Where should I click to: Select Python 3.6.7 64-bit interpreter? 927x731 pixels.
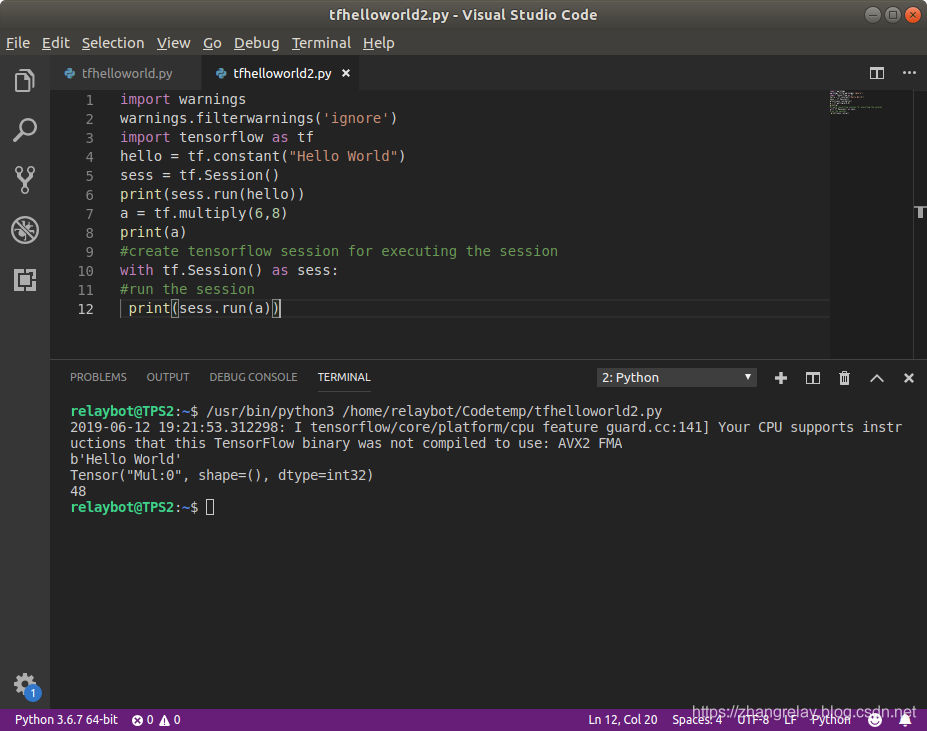pos(66,720)
